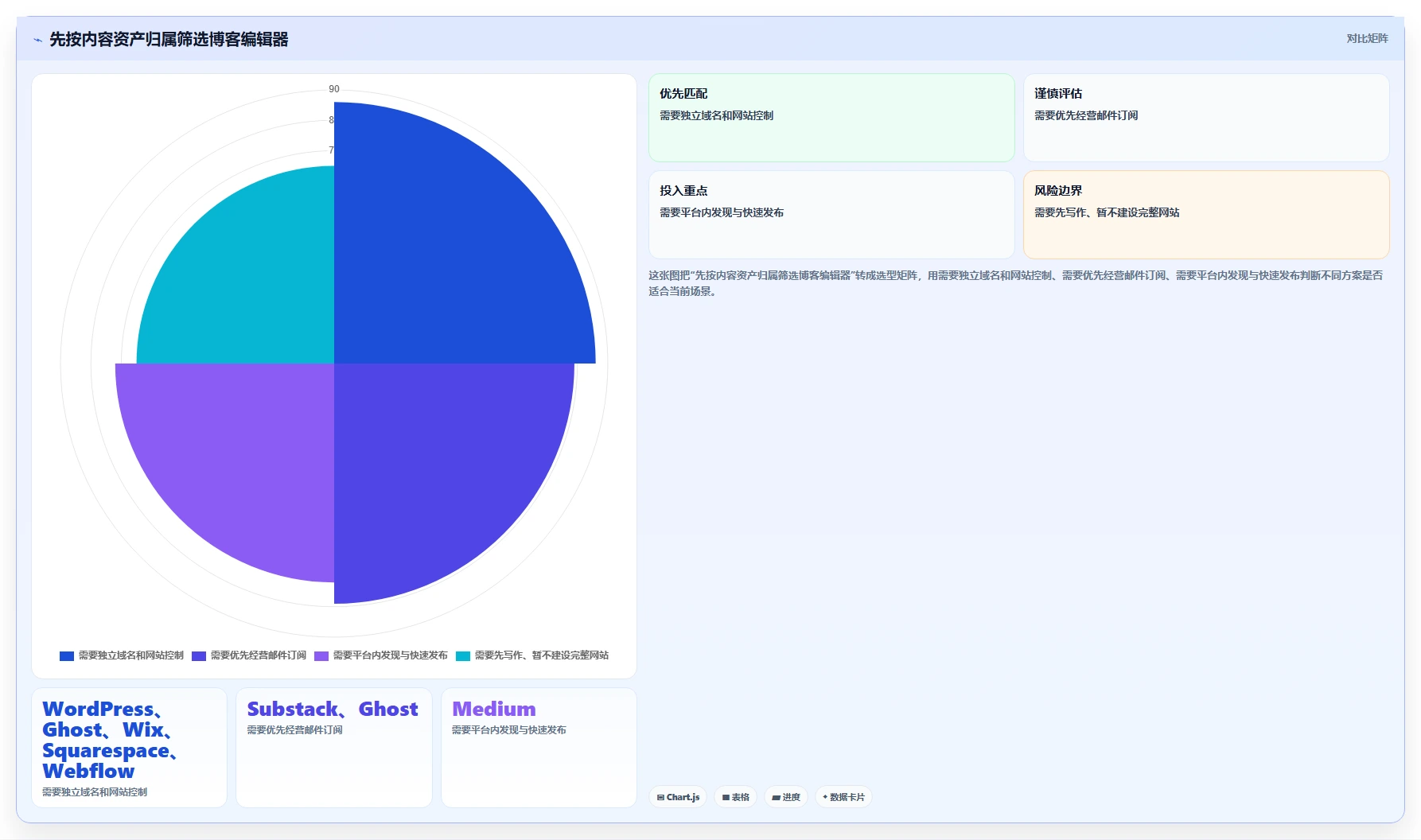
Task: Click the 数据卡片 chip star icon
Action: coord(825,797)
